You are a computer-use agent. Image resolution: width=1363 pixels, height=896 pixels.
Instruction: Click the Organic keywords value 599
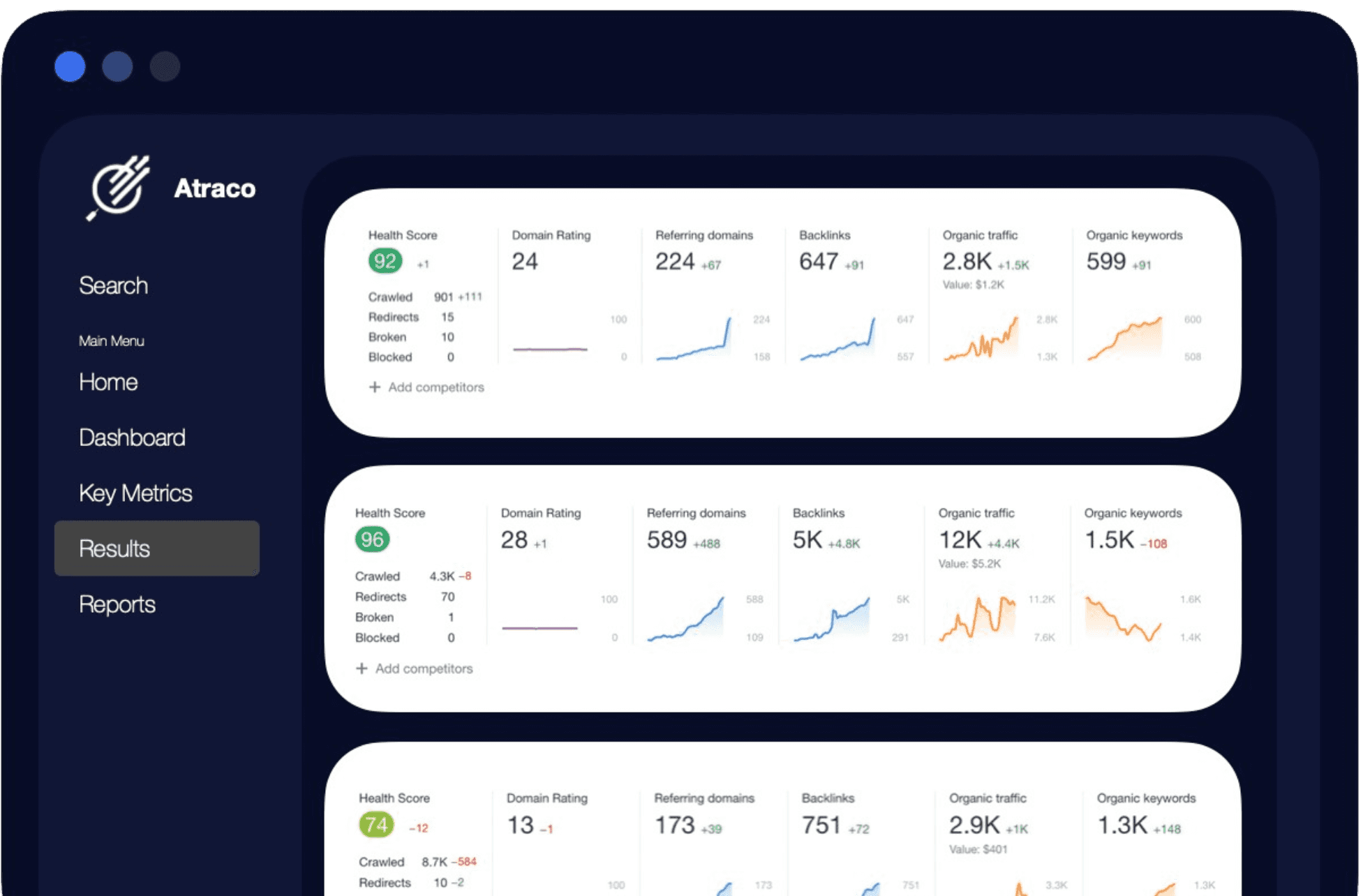tap(1106, 262)
